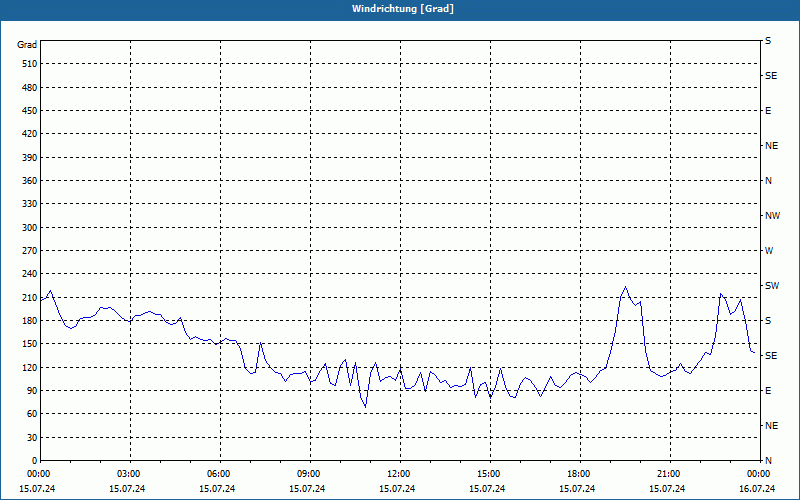Click the 00:00 time label above 16.07.24
Image resolution: width=800 pixels, height=500 pixels.
(x=760, y=474)
